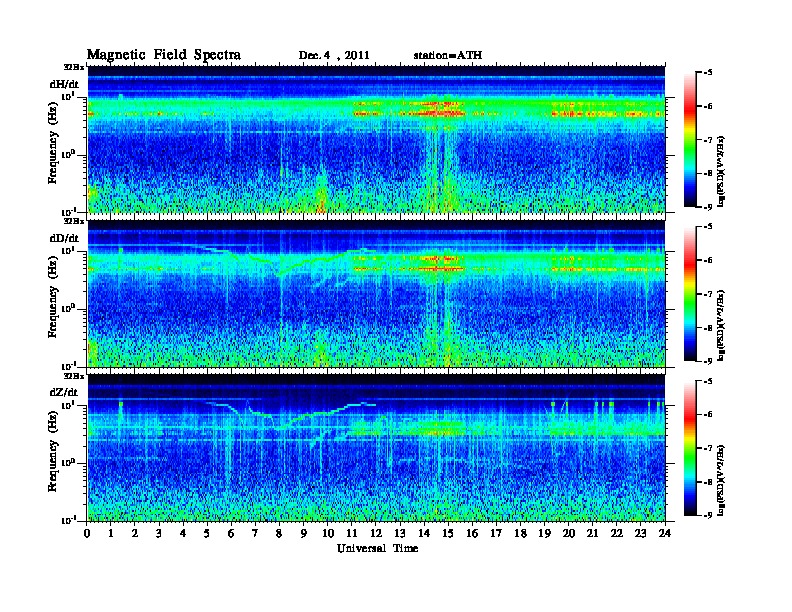Click the hour 2 tick label

coord(135,533)
